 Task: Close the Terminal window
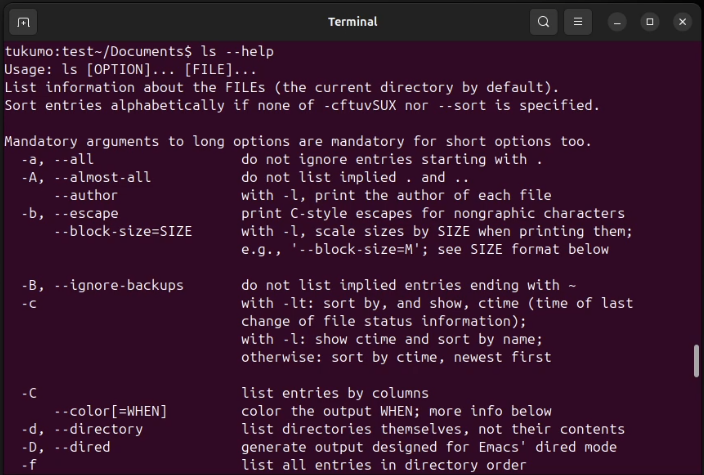[x=682, y=21]
